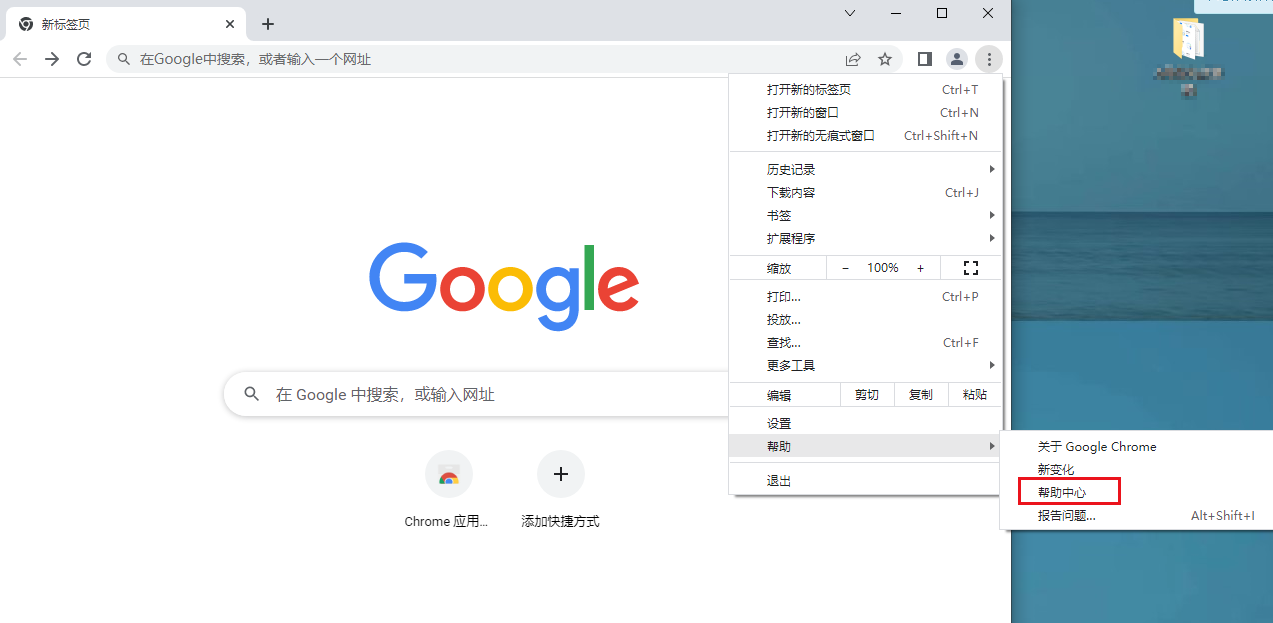Open 关于 Google Chrome
The width and height of the screenshot is (1273, 623).
[1136, 446]
